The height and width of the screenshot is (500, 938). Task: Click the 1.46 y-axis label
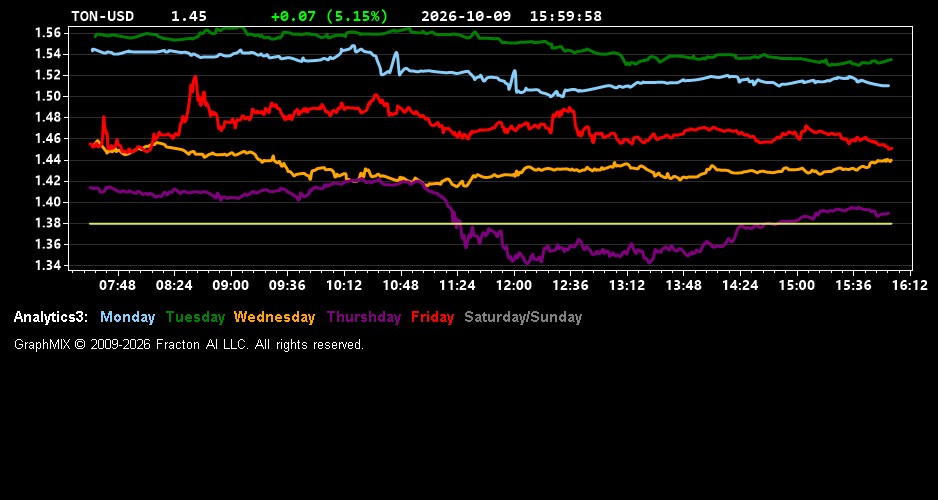coord(48,138)
